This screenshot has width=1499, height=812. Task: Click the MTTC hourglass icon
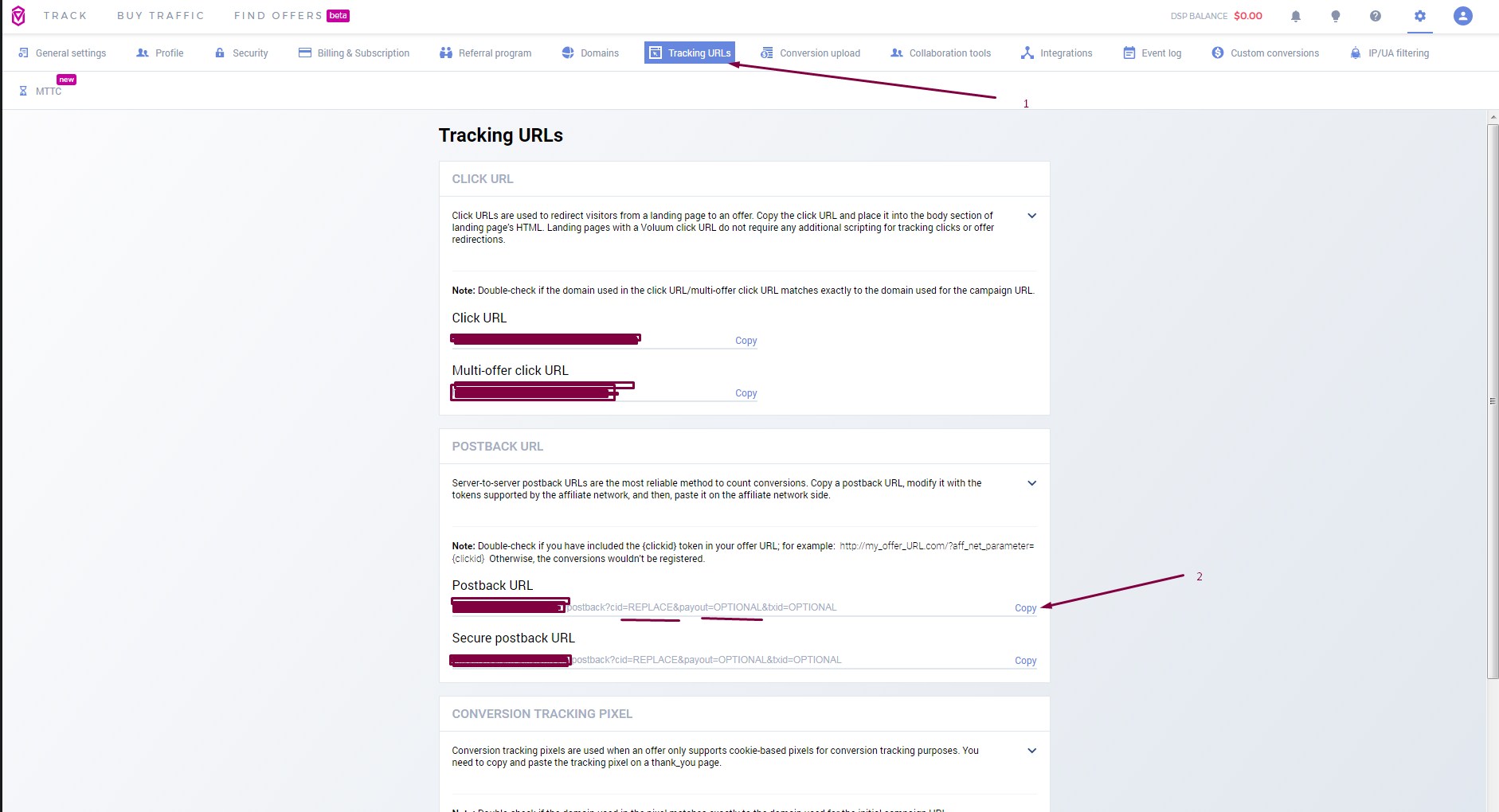click(23, 91)
